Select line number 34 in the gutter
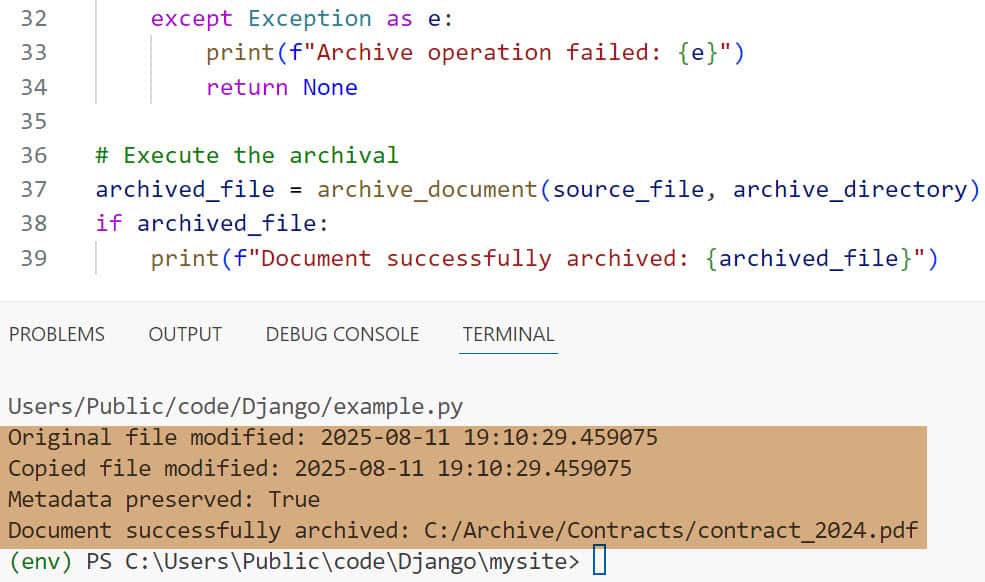This screenshot has width=985, height=582. click(x=34, y=87)
